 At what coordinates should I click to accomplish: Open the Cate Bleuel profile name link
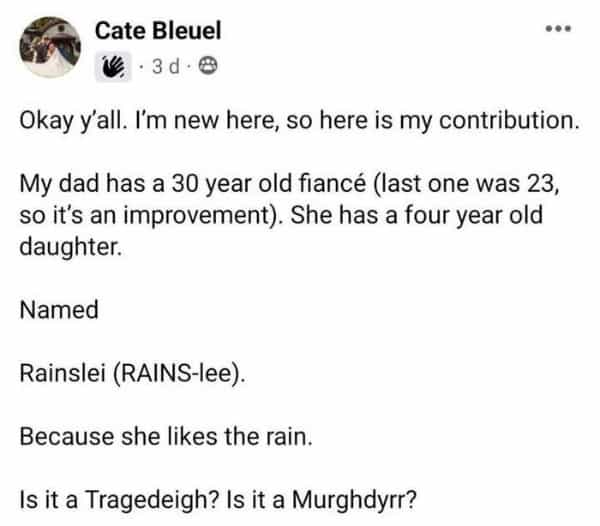[x=157, y=32]
